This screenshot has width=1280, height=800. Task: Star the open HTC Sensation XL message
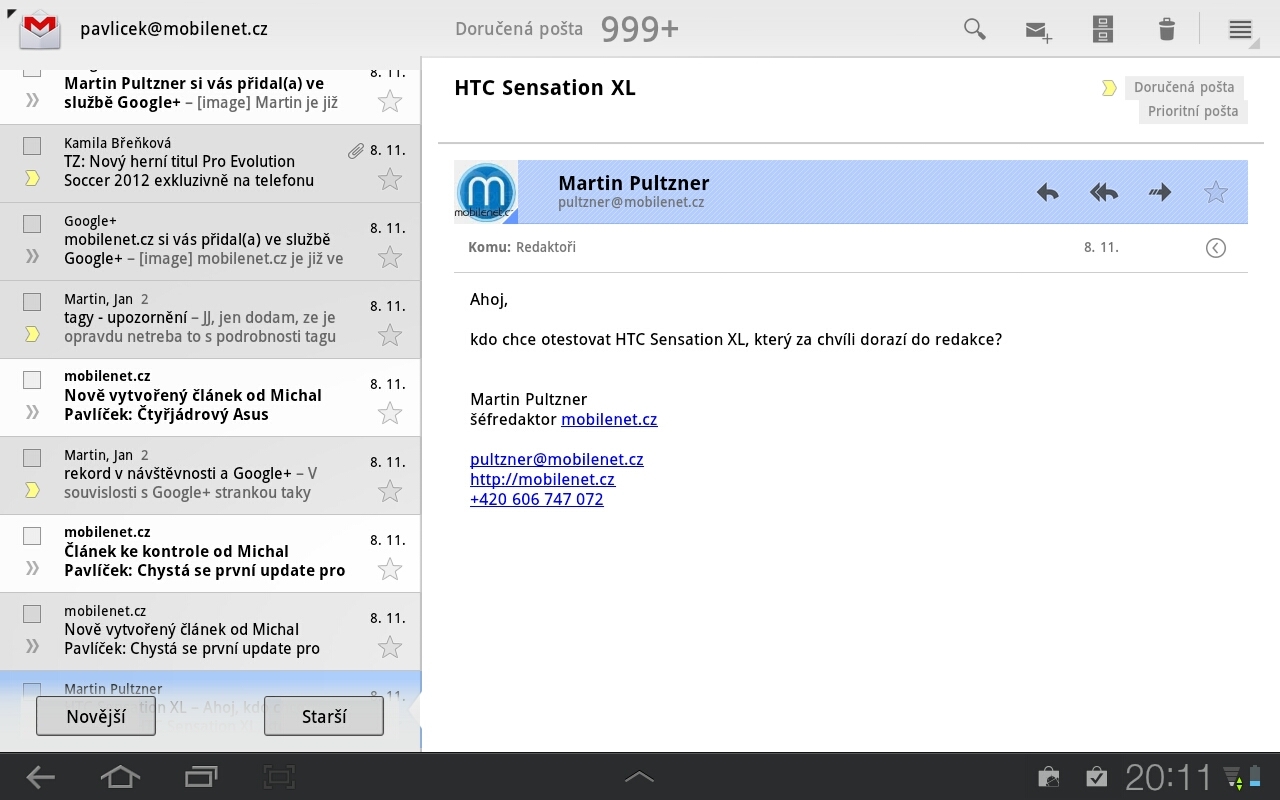tap(1215, 192)
